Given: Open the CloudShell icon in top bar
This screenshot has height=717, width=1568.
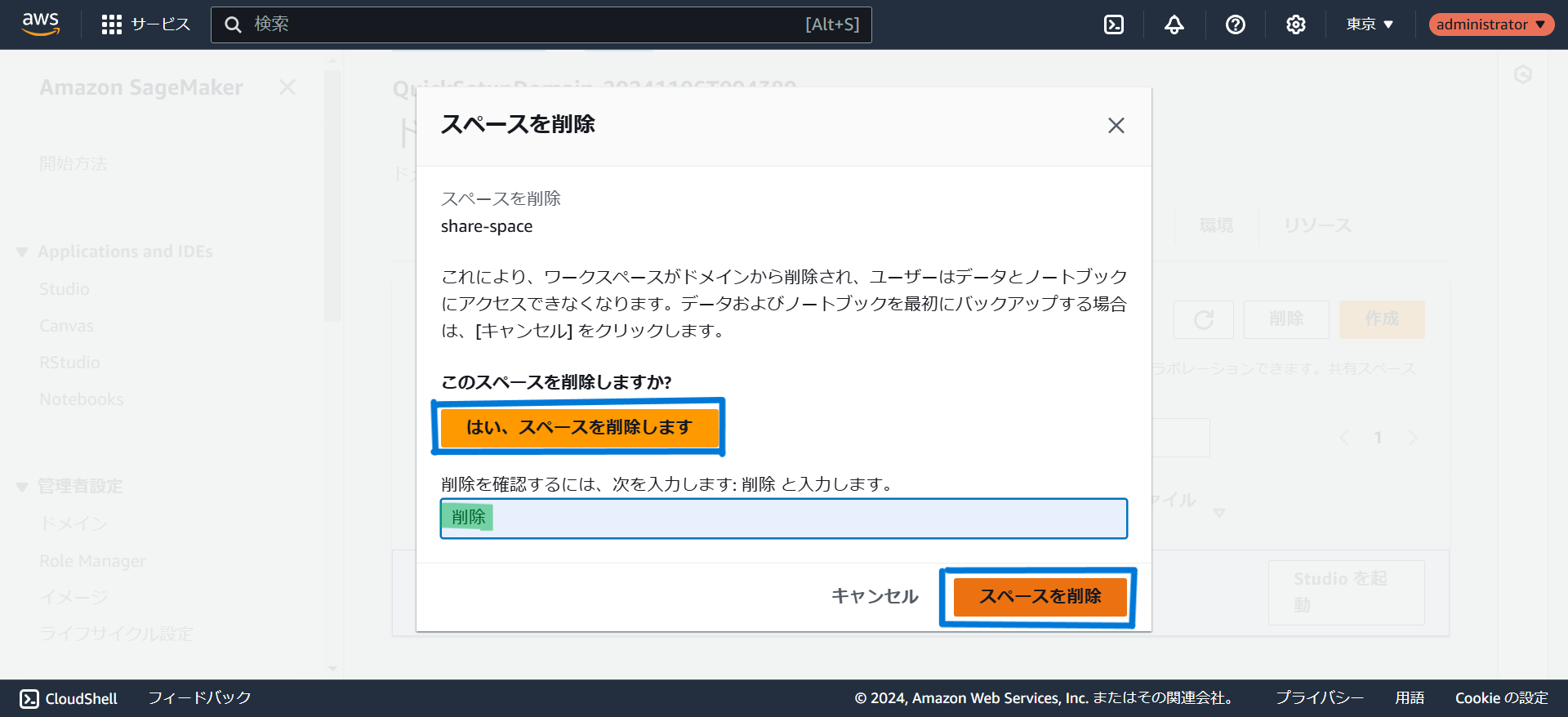Looking at the screenshot, I should pyautogui.click(x=1113, y=24).
